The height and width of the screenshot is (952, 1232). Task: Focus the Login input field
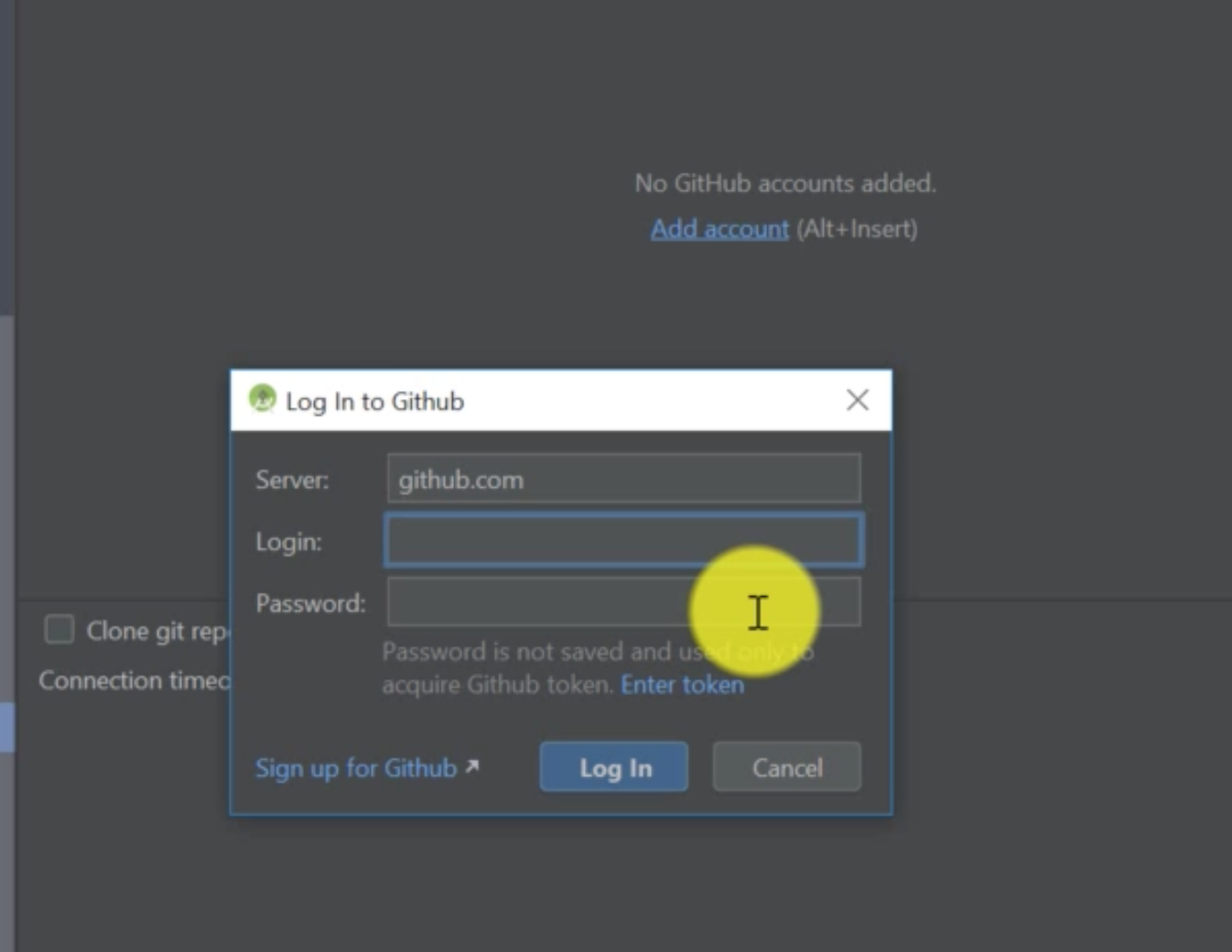pyautogui.click(x=623, y=540)
